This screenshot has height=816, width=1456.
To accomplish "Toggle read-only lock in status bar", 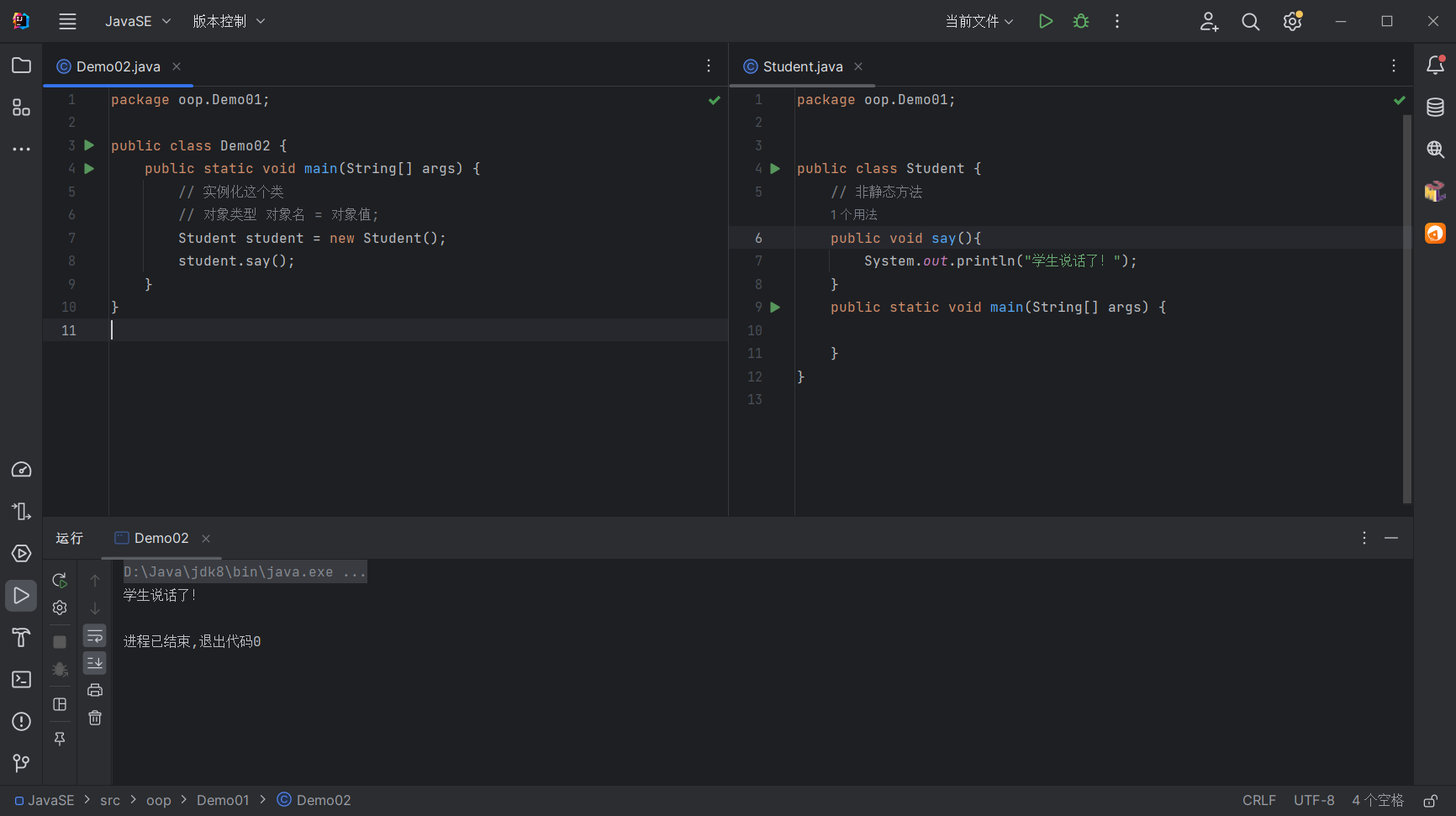I will 1429,801.
